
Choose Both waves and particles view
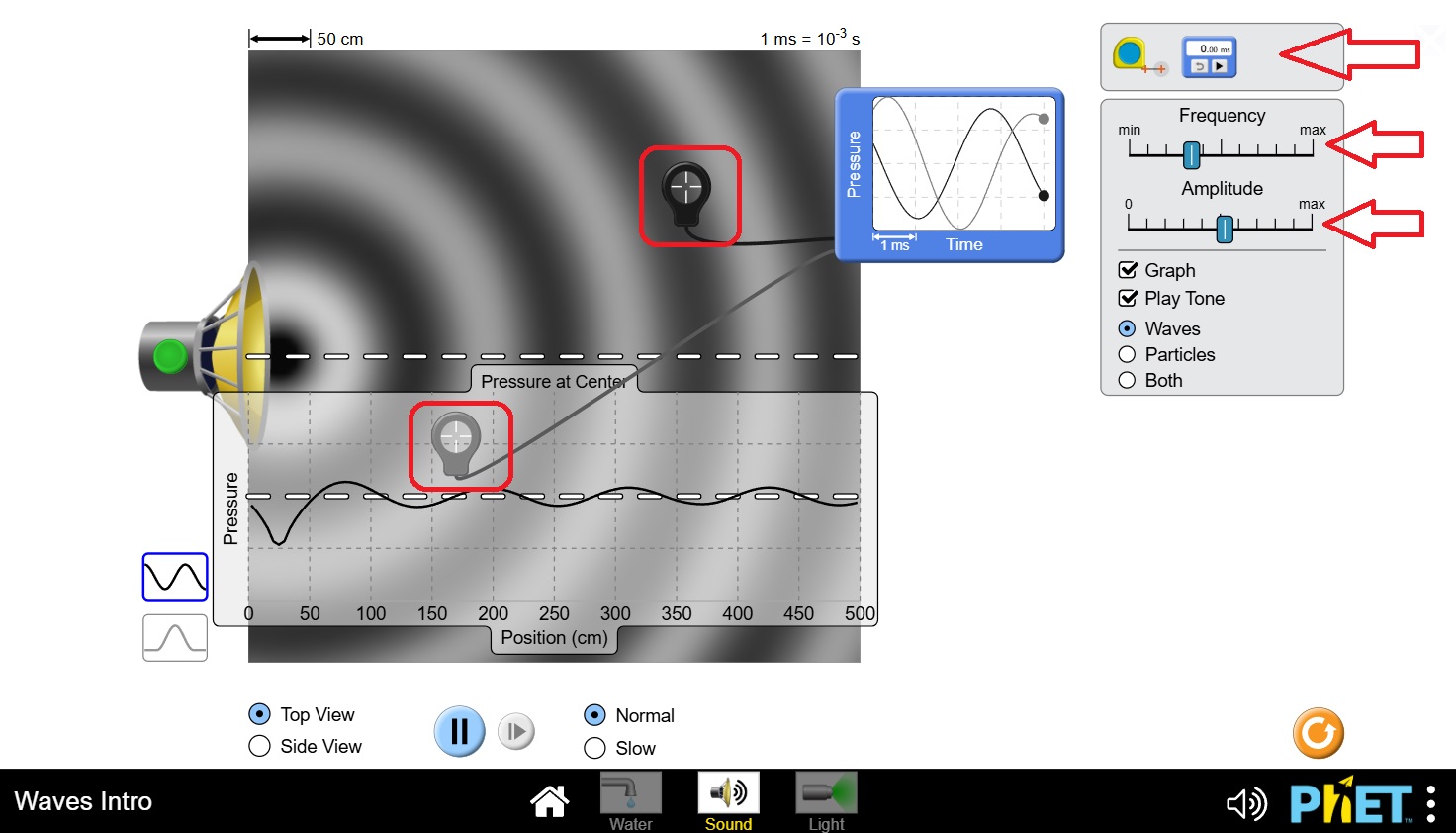(1127, 380)
